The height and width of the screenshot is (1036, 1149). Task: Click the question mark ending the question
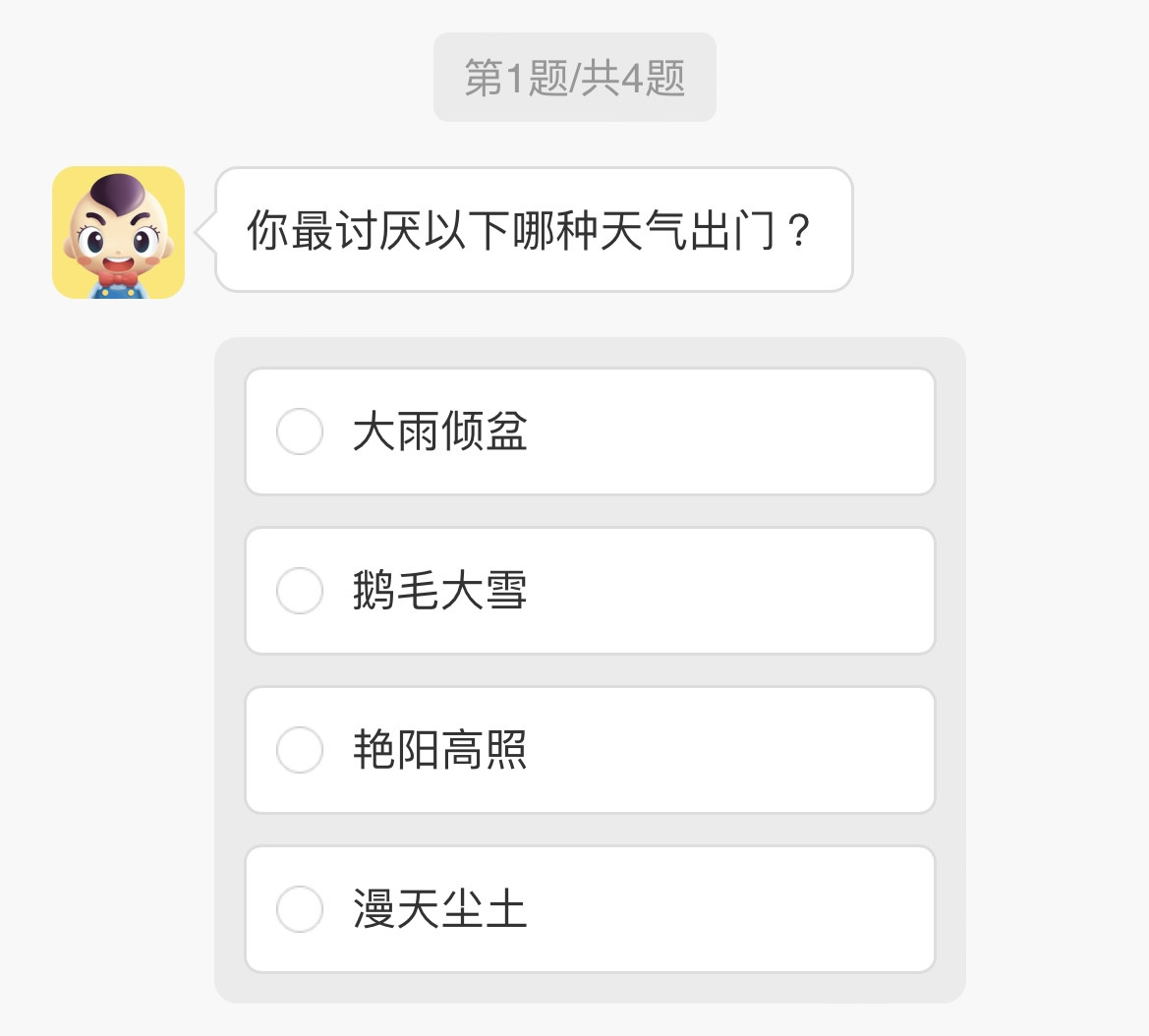pyautogui.click(x=799, y=231)
